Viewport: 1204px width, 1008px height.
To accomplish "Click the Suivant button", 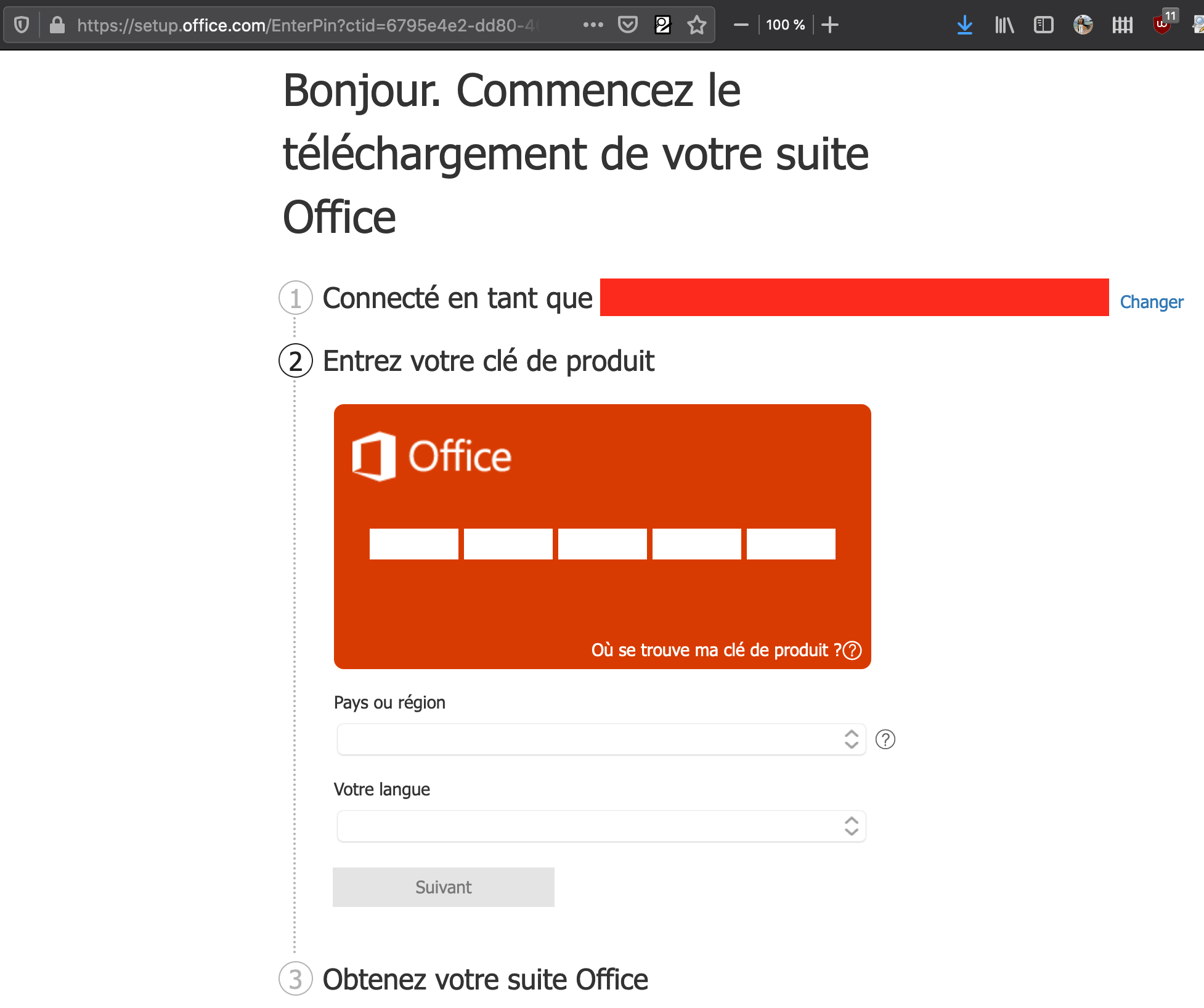I will pos(444,887).
